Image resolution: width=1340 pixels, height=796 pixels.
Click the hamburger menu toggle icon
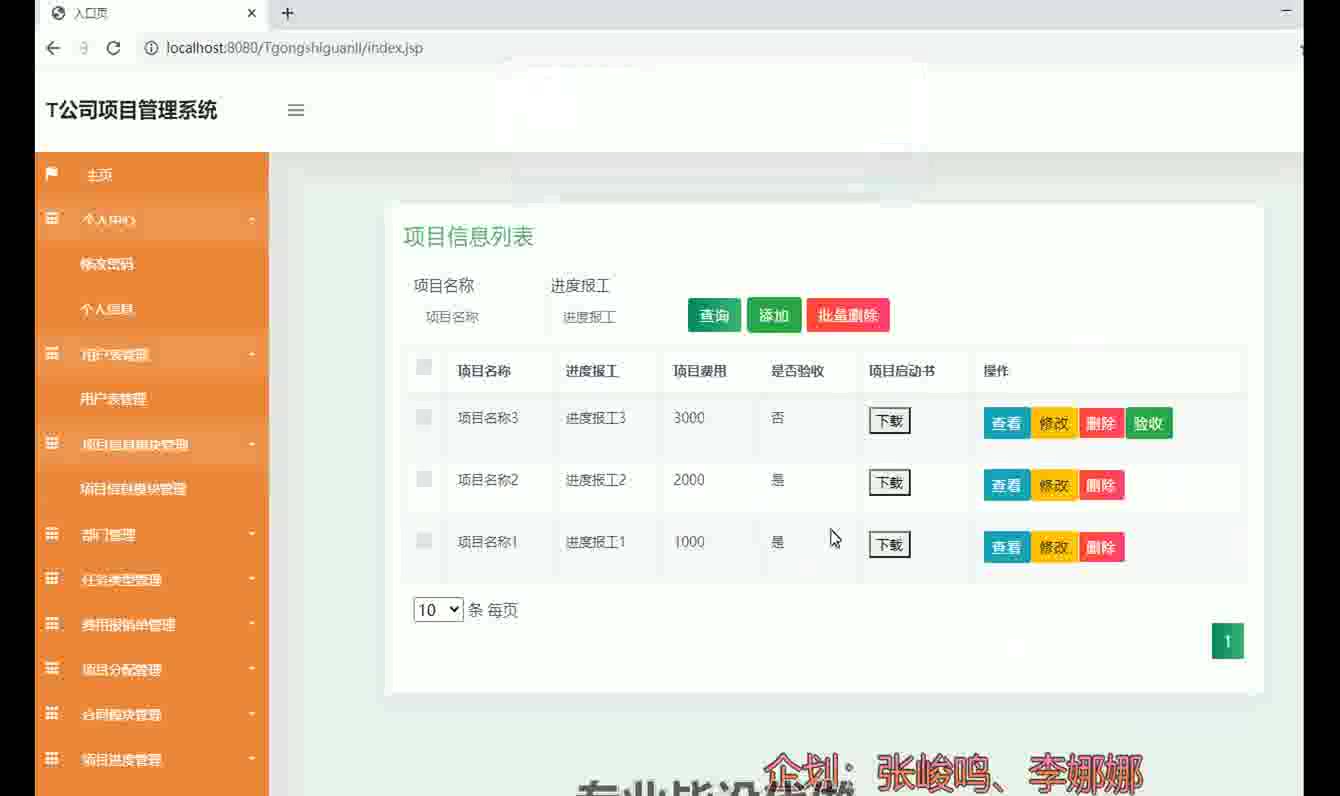pos(296,110)
